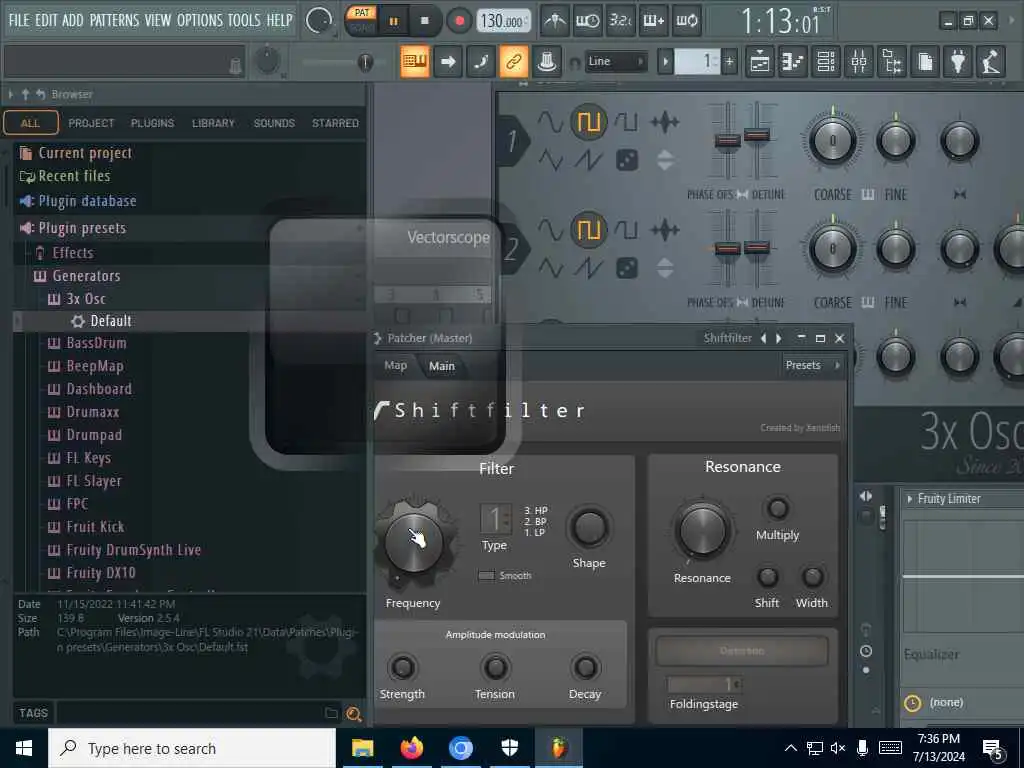Toggle multilink to controllers chain icon
The width and height of the screenshot is (1024, 768).
click(x=514, y=62)
